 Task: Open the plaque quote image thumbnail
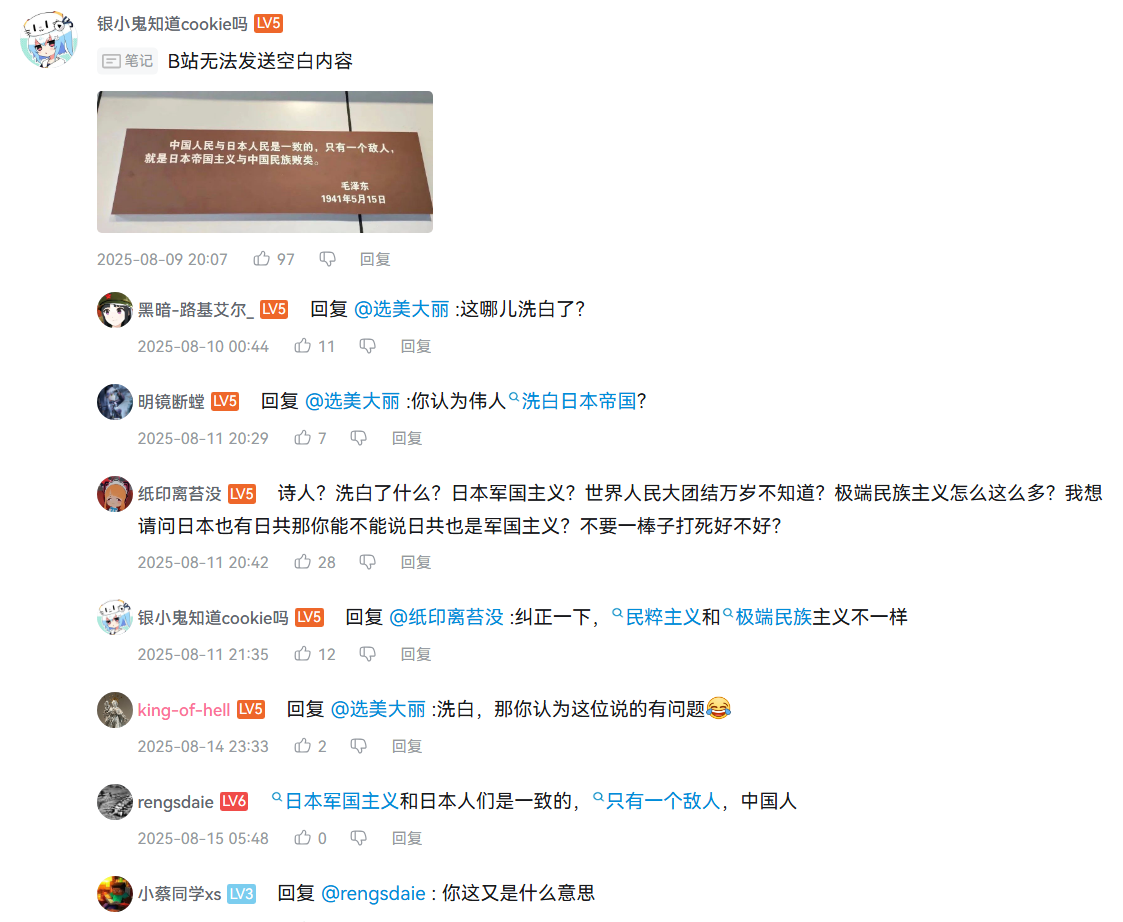(x=265, y=162)
